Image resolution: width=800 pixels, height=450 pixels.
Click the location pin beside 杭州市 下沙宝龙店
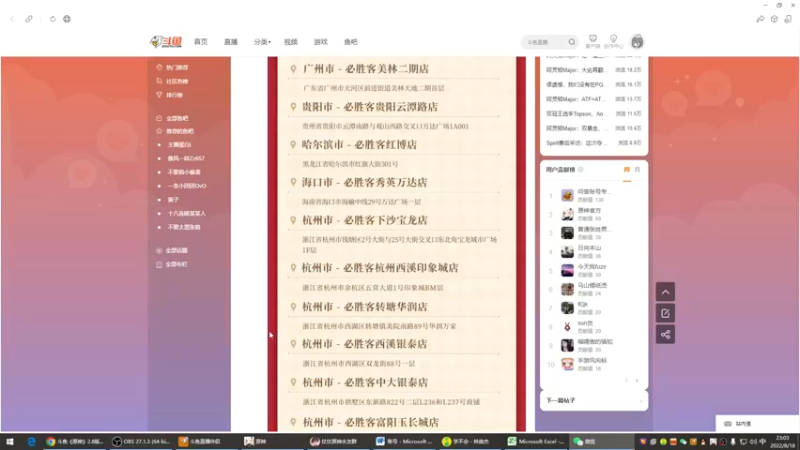click(x=293, y=220)
